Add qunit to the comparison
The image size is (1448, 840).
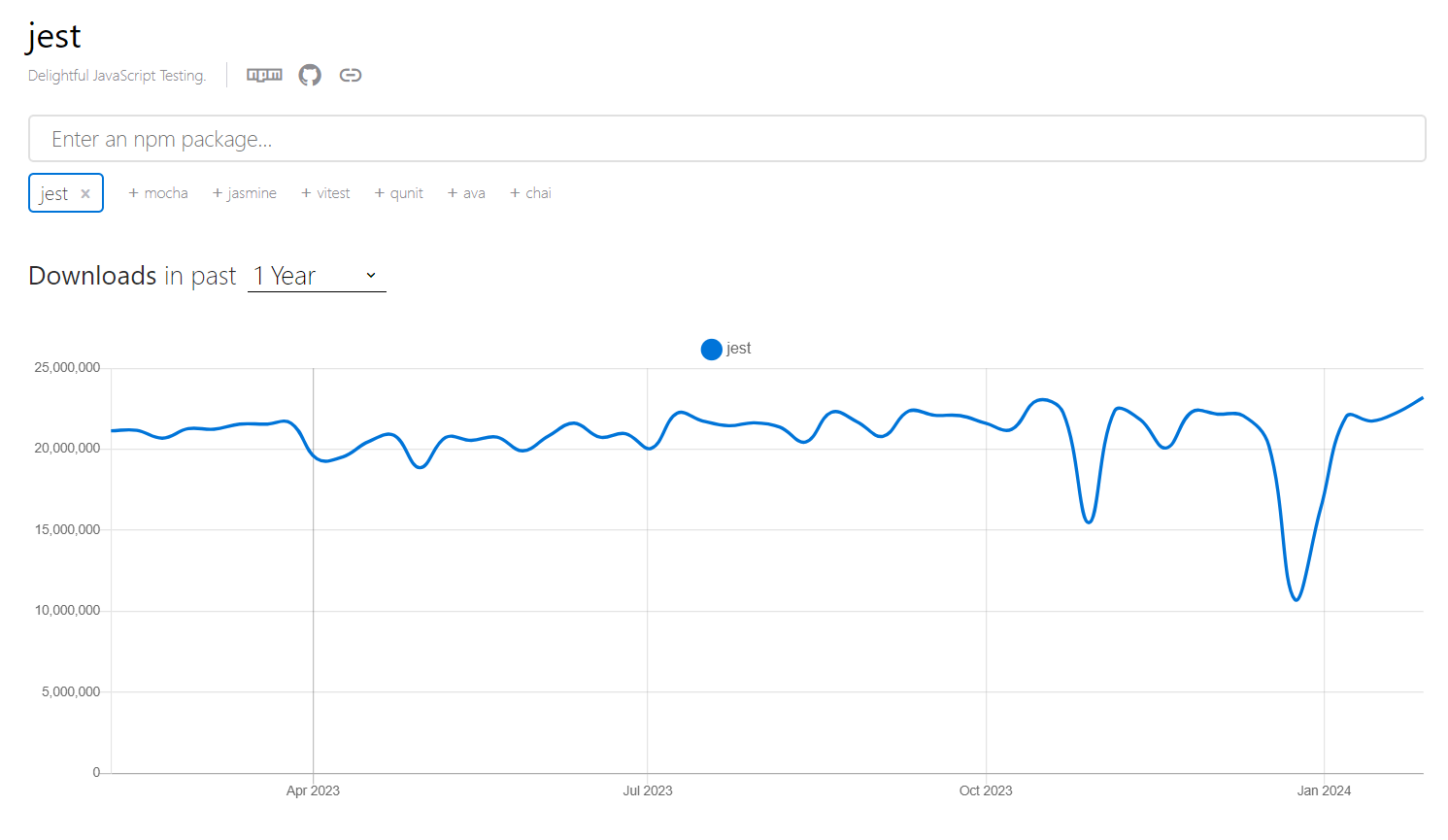pos(398,192)
